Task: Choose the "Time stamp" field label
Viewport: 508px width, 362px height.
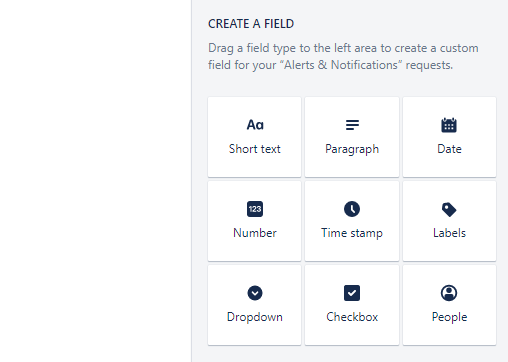Action: pyautogui.click(x=352, y=233)
